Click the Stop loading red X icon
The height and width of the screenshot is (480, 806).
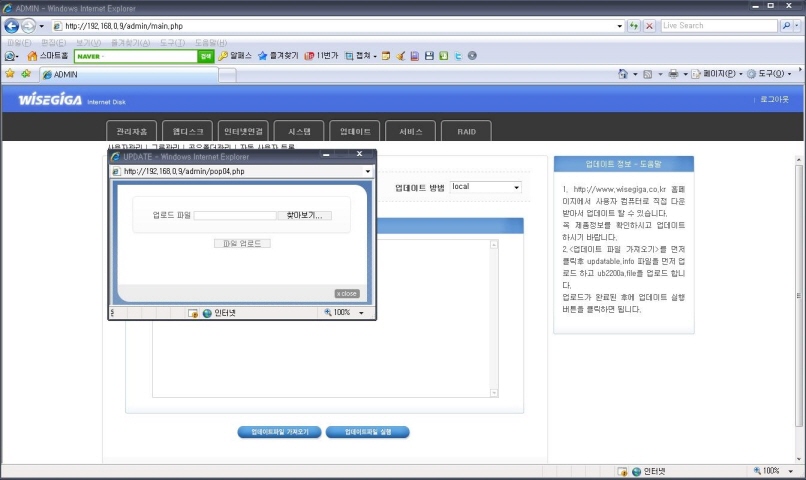(x=650, y=25)
